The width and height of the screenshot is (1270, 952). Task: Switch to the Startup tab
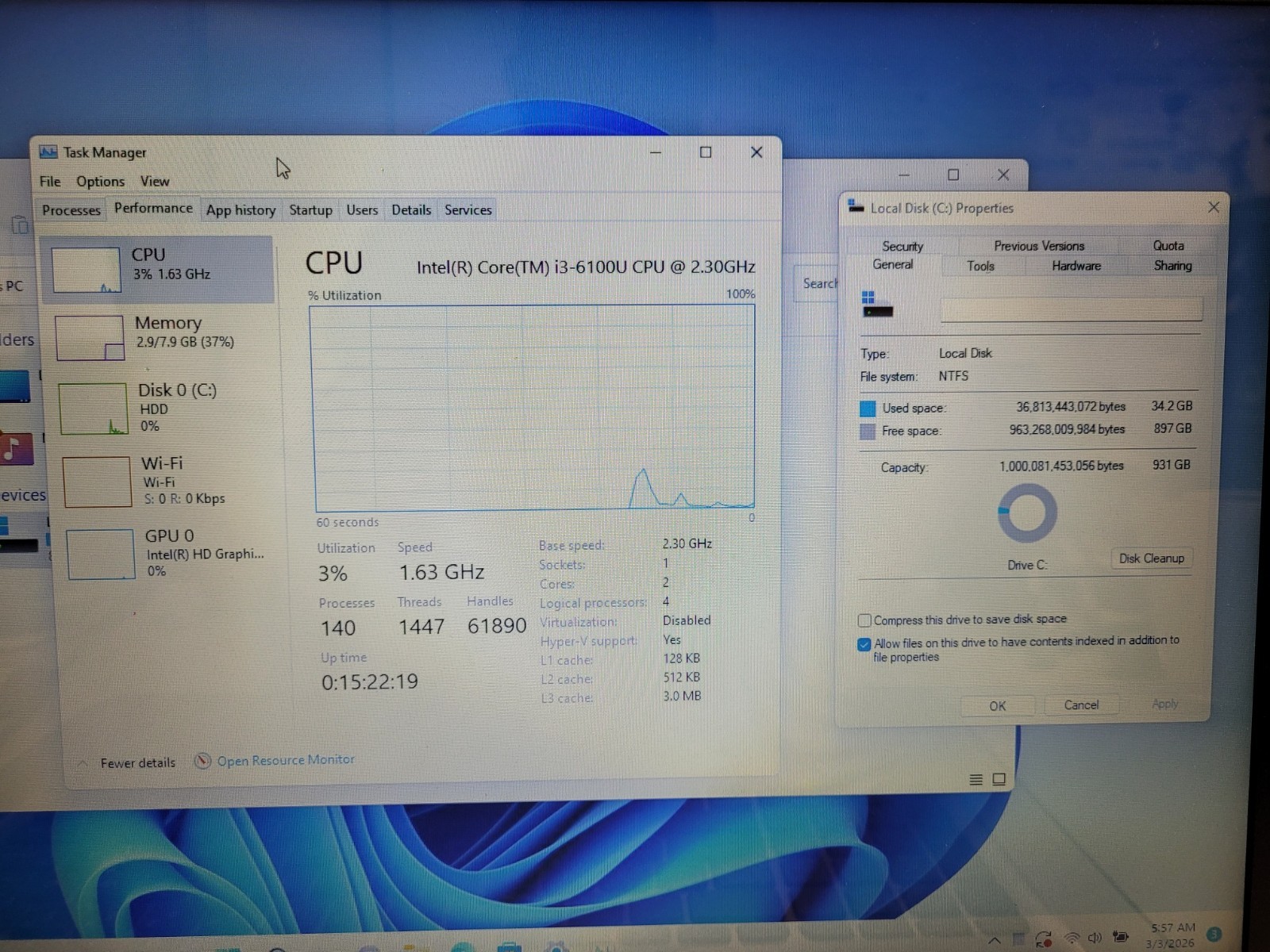pos(310,210)
